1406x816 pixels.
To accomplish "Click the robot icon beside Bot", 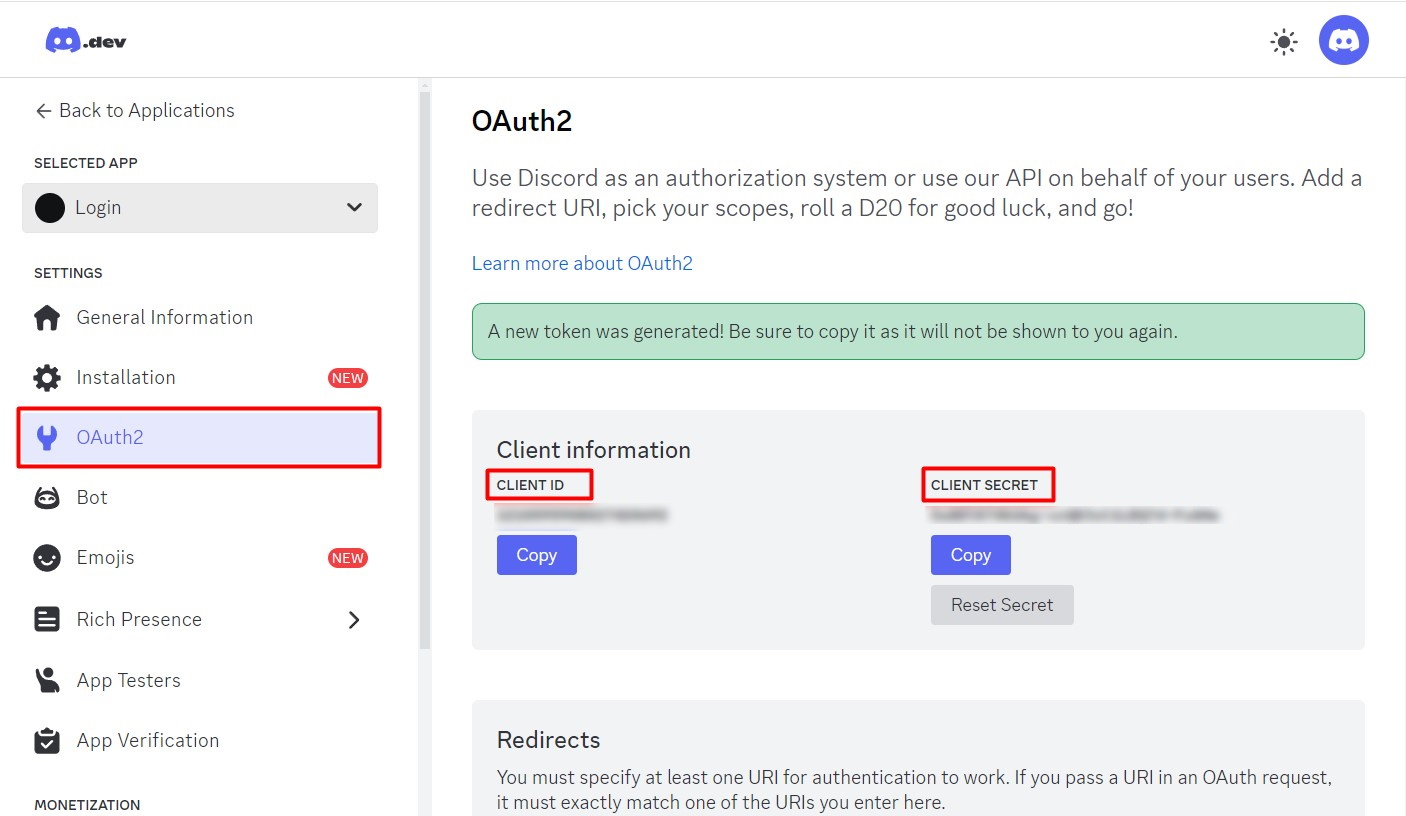I will 47,498.
